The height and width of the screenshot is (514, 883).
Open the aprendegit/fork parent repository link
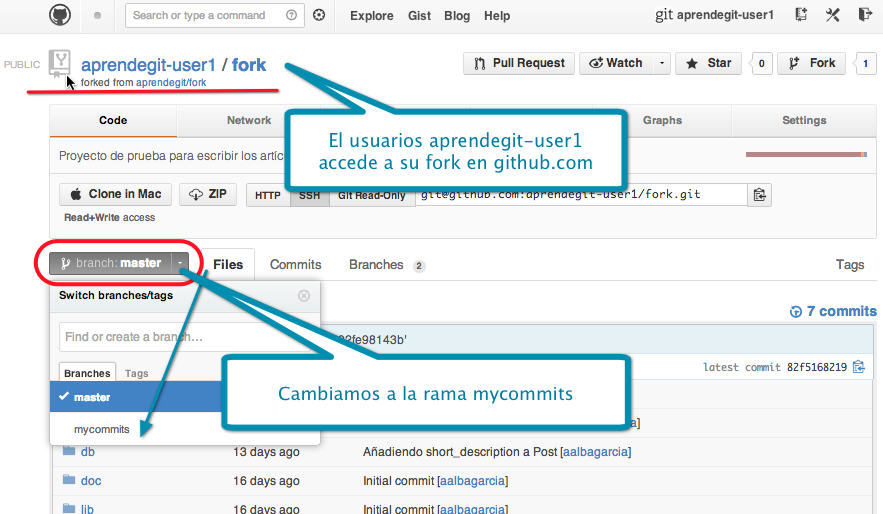click(x=171, y=82)
